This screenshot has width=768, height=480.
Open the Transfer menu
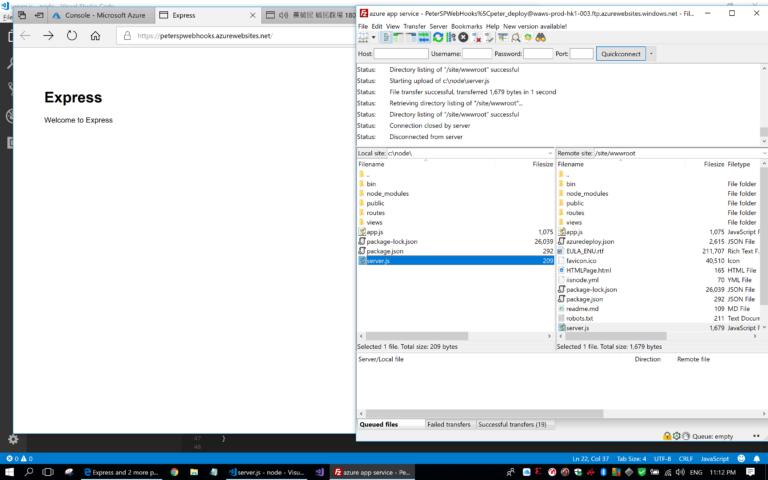(414, 26)
